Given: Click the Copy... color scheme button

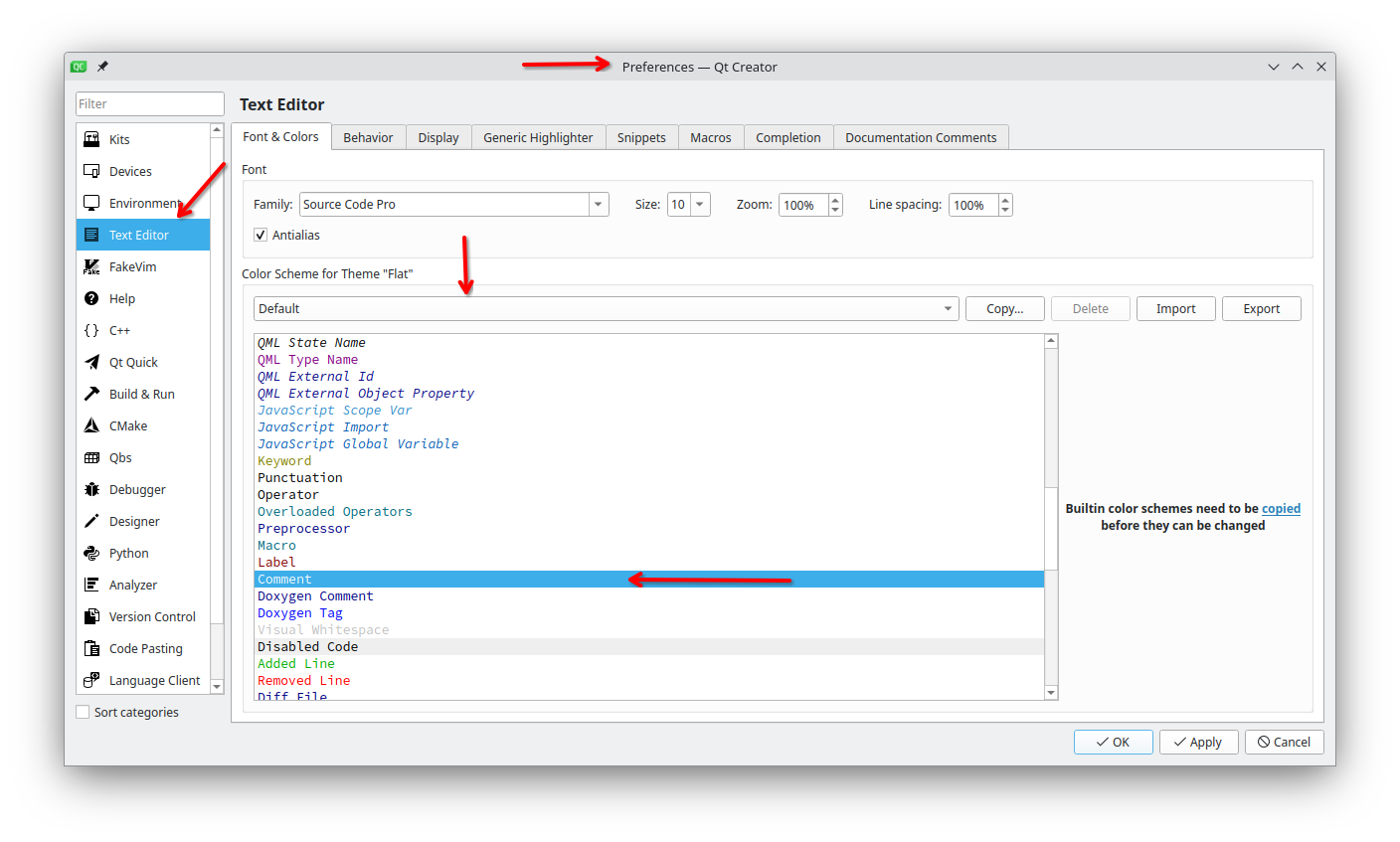Looking at the screenshot, I should click(x=1005, y=308).
